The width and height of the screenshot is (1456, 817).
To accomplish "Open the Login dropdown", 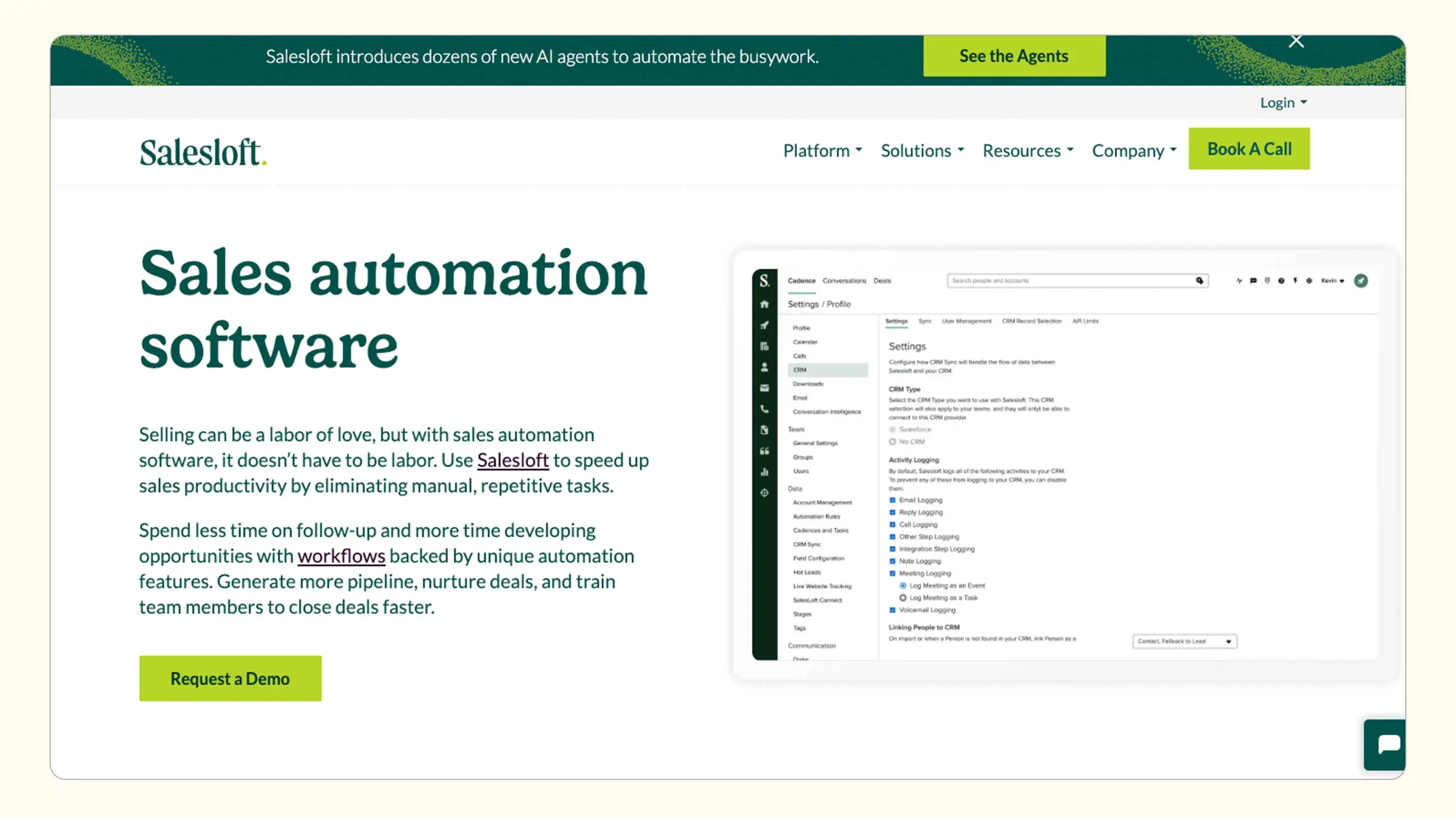I will tap(1283, 102).
